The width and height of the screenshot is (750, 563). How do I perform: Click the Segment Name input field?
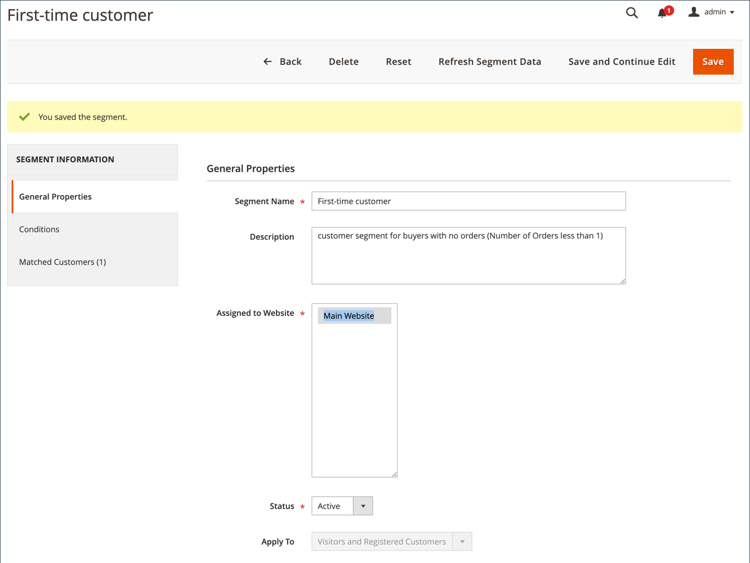pos(468,201)
